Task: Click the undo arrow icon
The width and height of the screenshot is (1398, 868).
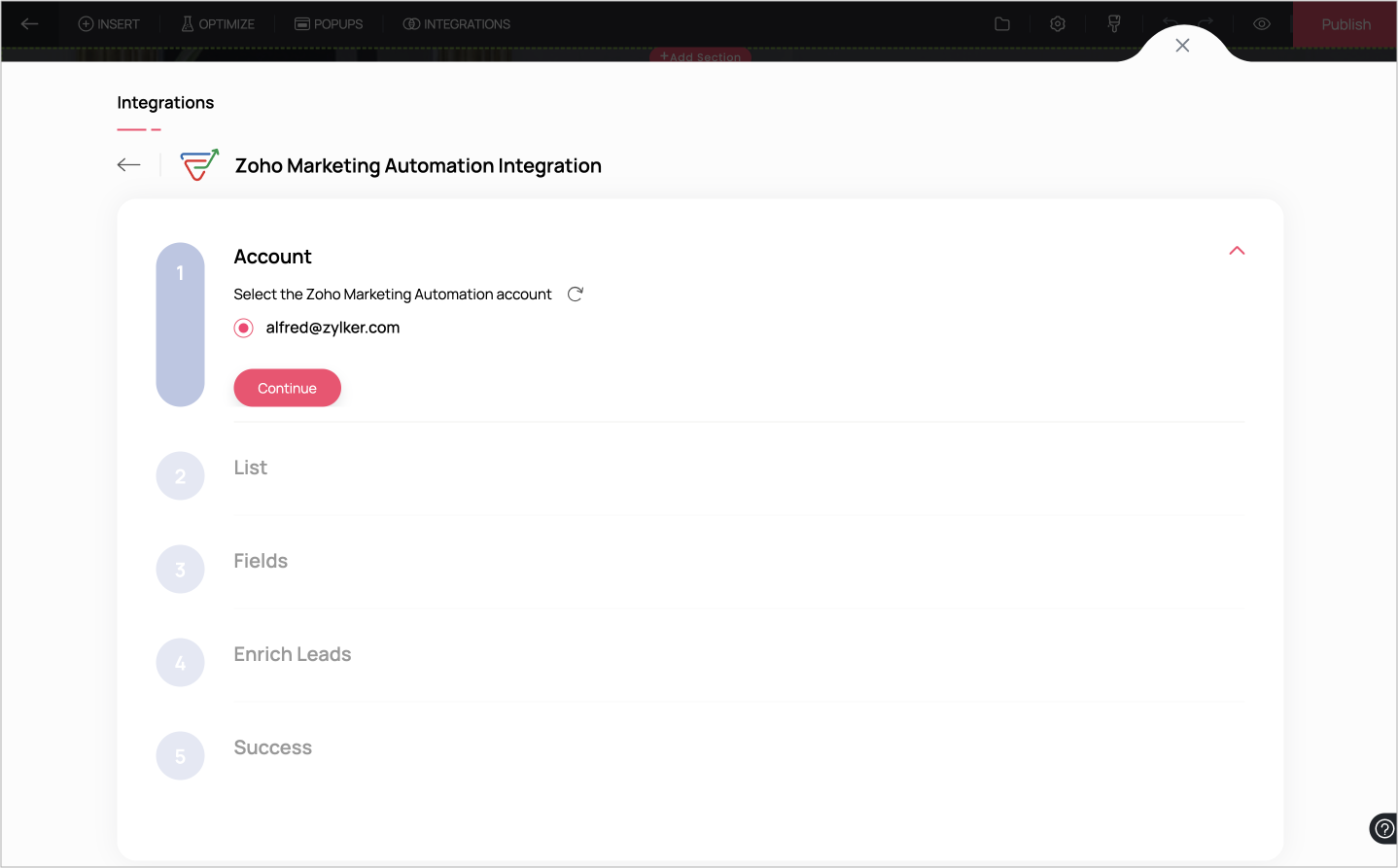Action: (1171, 23)
